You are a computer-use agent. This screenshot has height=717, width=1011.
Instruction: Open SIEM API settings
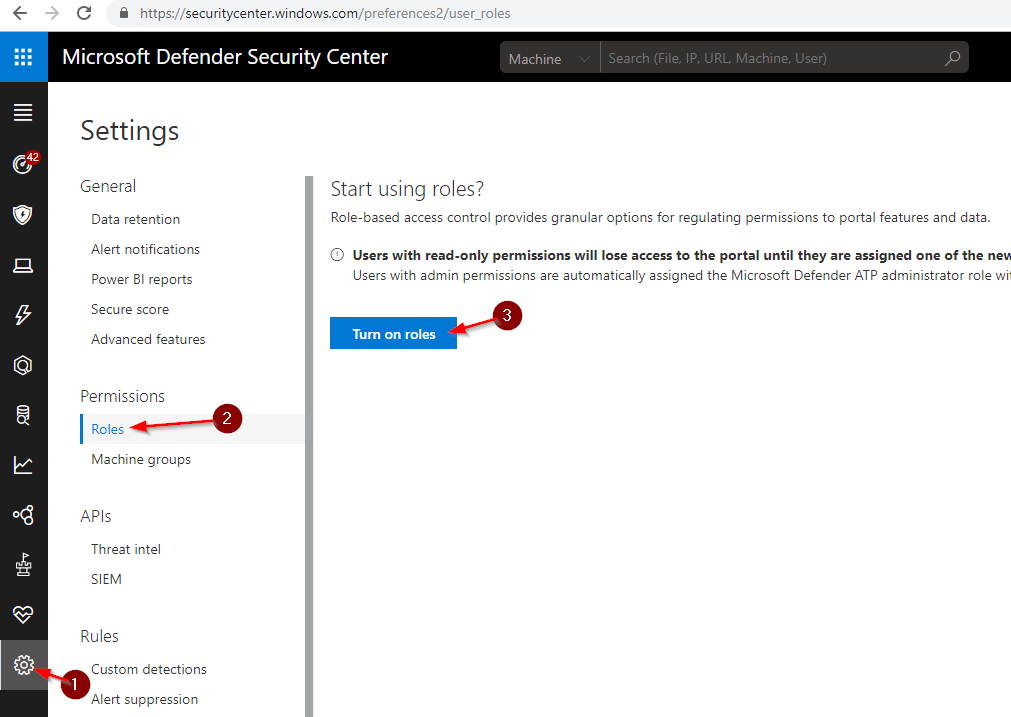pyautogui.click(x=106, y=579)
